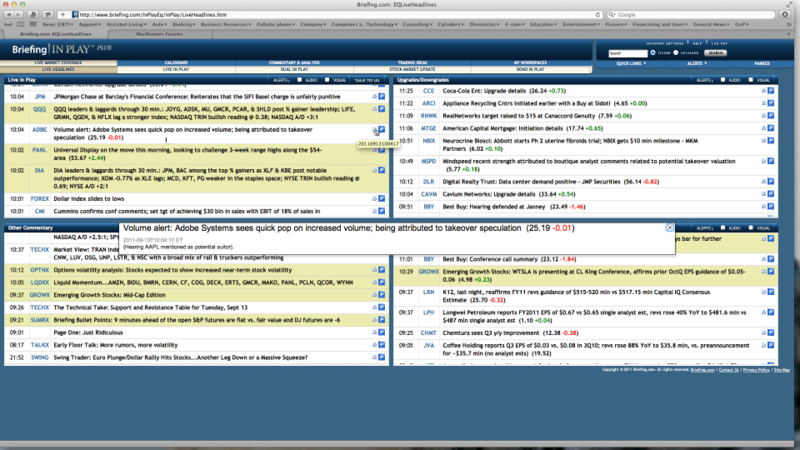Open the Account Settings link
The height and width of the screenshot is (450, 800).
click(x=664, y=43)
